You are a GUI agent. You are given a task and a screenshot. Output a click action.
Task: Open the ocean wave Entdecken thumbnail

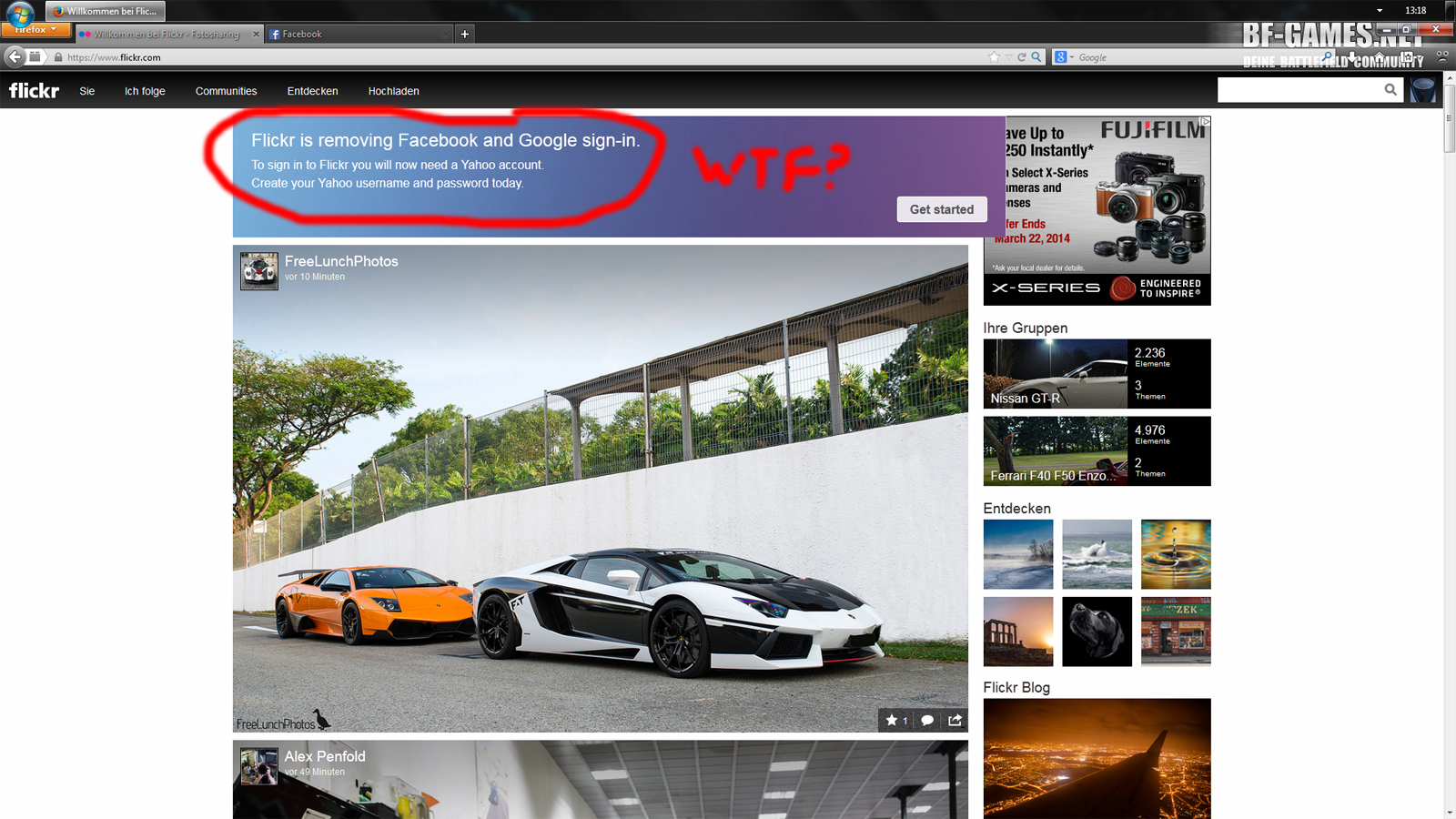[x=1097, y=554]
